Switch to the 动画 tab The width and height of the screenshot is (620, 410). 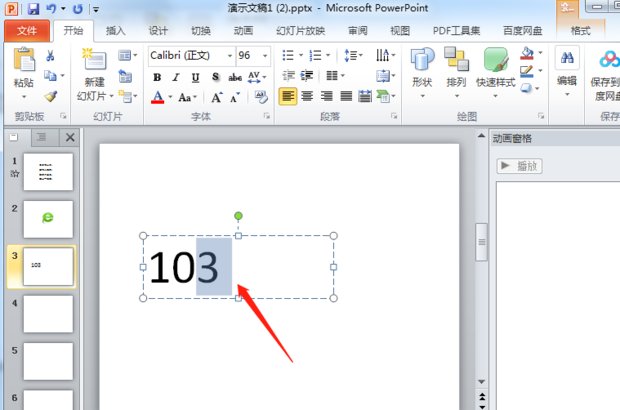pos(243,31)
